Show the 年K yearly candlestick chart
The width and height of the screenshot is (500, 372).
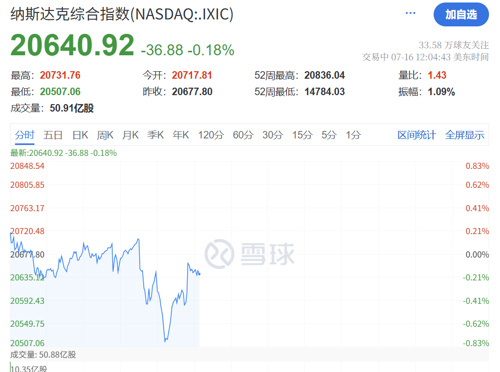(x=181, y=135)
